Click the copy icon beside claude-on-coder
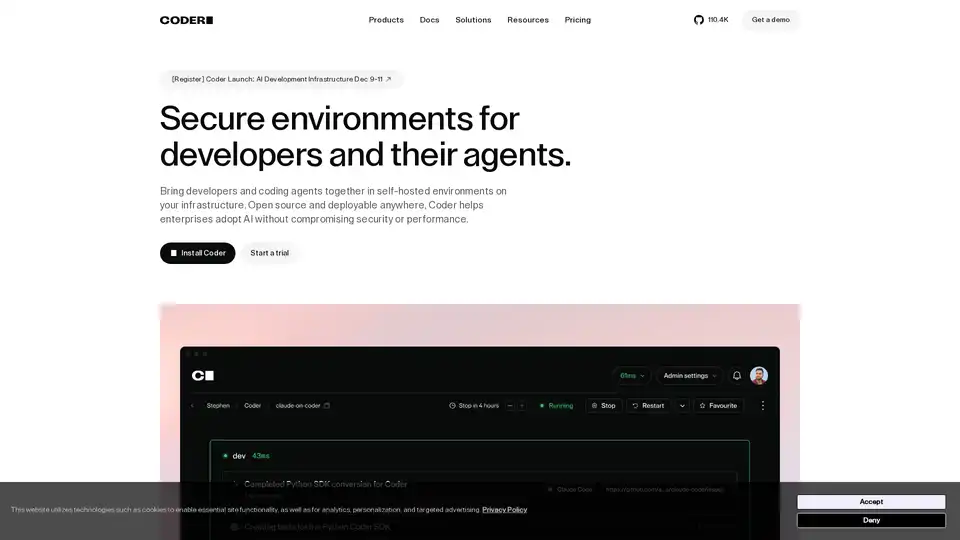 (x=327, y=406)
